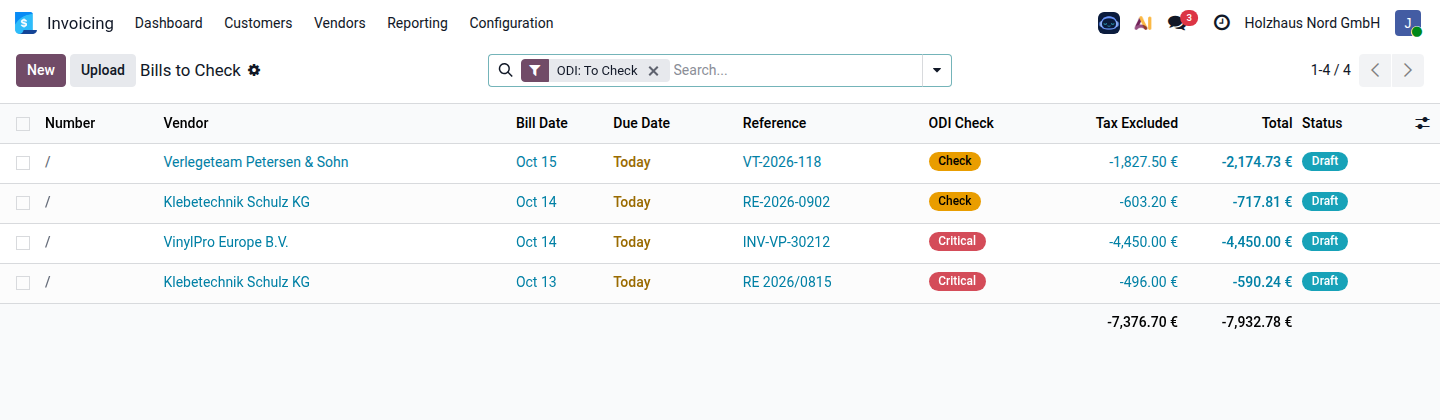Expand the search options dropdown arrow

pyautogui.click(x=937, y=70)
